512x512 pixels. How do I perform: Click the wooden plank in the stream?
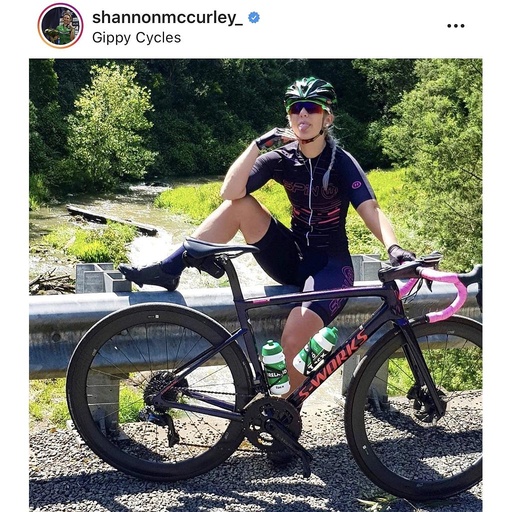point(112,220)
